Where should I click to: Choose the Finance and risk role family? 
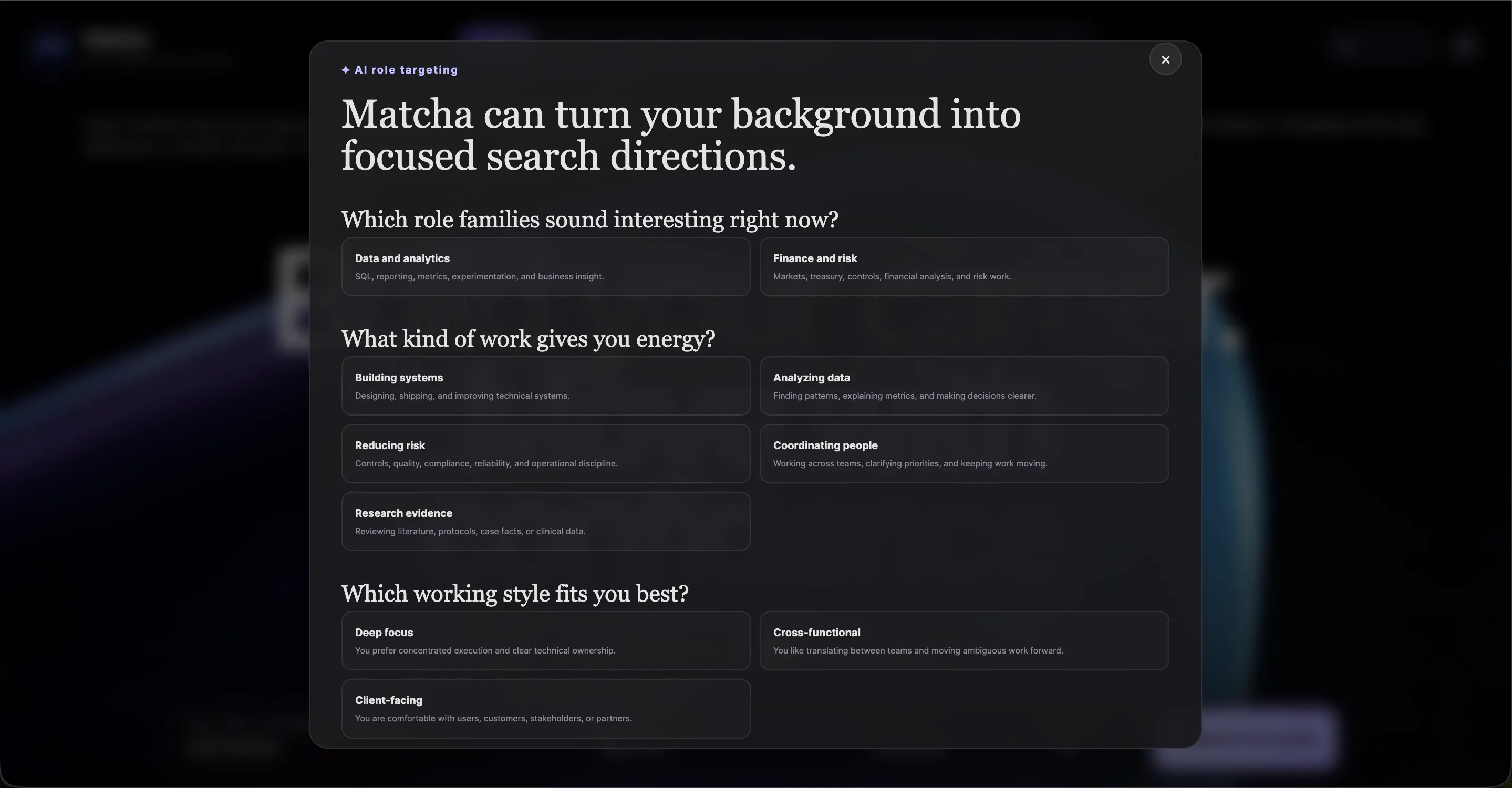pos(964,266)
